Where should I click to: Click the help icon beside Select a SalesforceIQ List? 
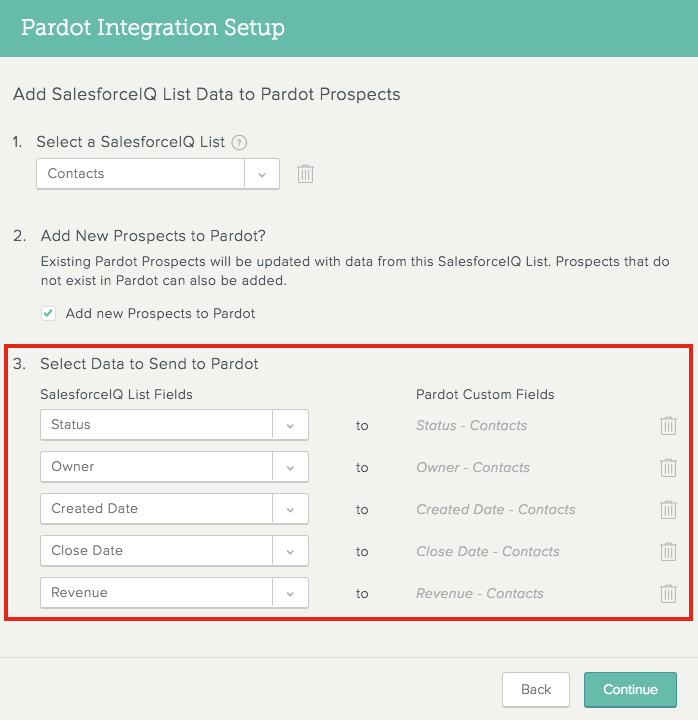pos(239,142)
